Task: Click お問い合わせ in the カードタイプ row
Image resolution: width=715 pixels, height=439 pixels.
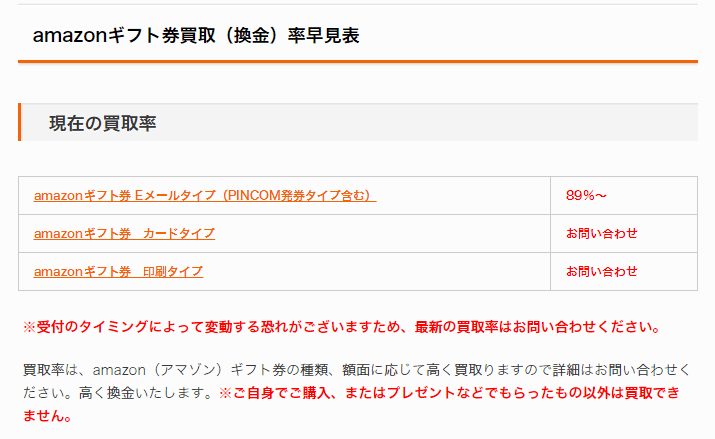Action: (x=601, y=233)
